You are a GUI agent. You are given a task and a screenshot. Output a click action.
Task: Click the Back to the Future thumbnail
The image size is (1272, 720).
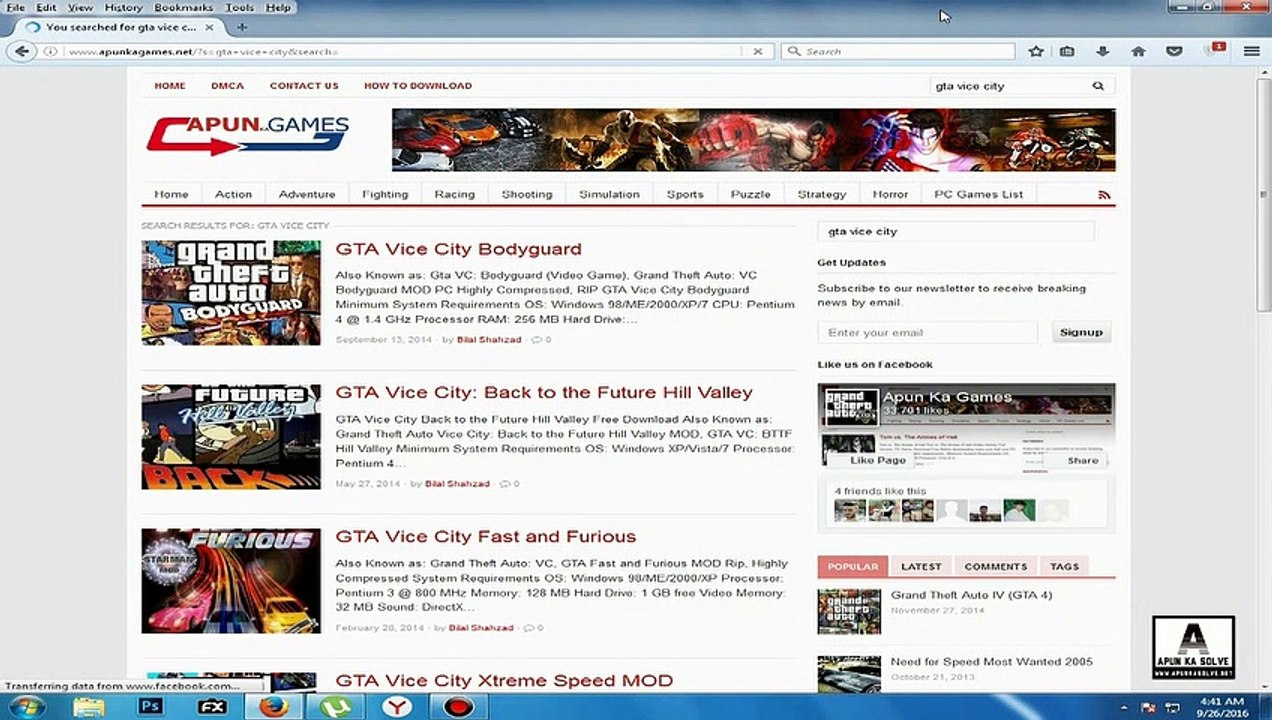point(231,437)
